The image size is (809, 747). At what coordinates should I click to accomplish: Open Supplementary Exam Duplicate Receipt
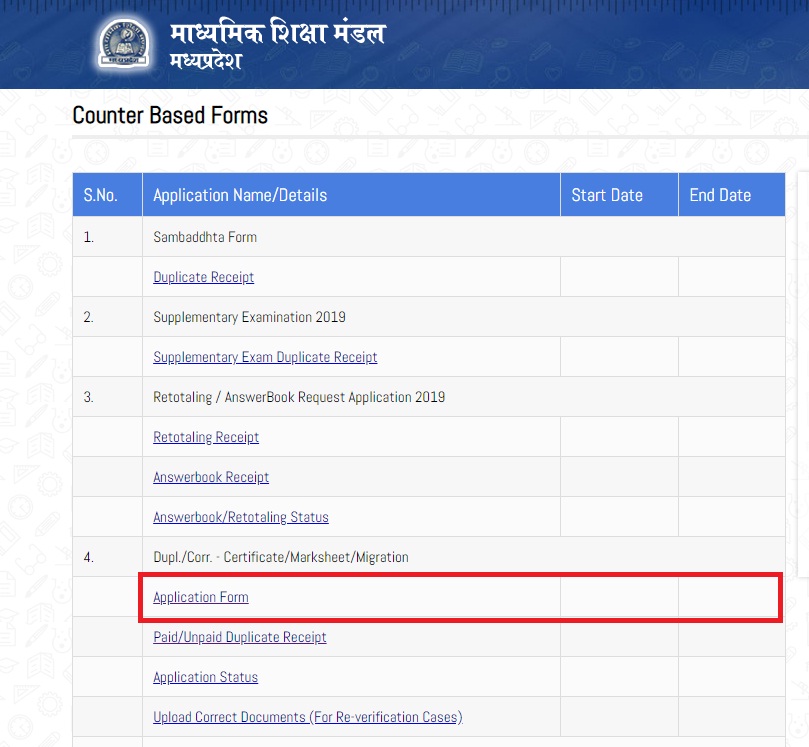(265, 356)
